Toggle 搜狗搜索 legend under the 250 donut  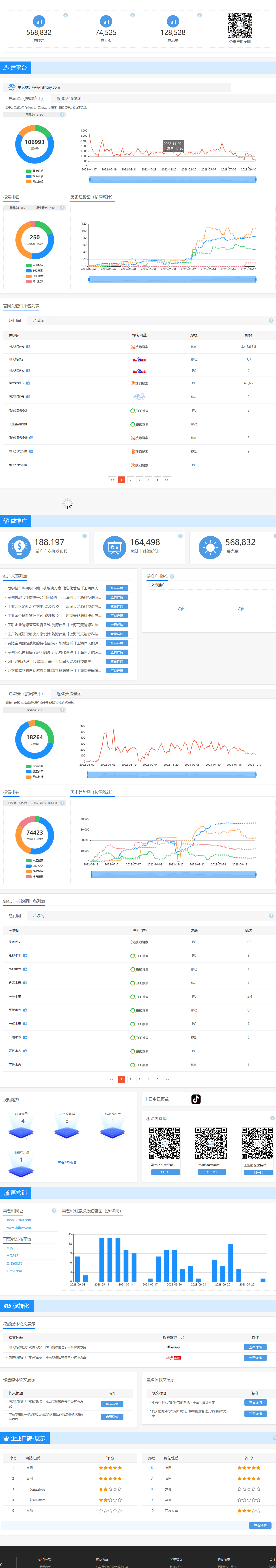tap(35, 276)
